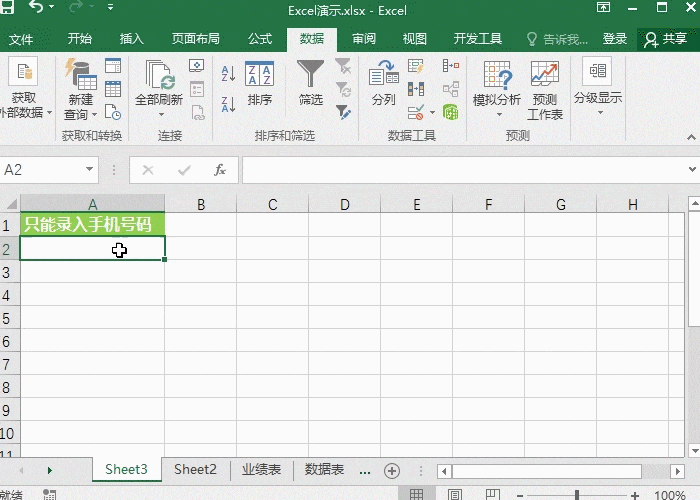Click the Data Validation icon

pyautogui.click(x=416, y=112)
